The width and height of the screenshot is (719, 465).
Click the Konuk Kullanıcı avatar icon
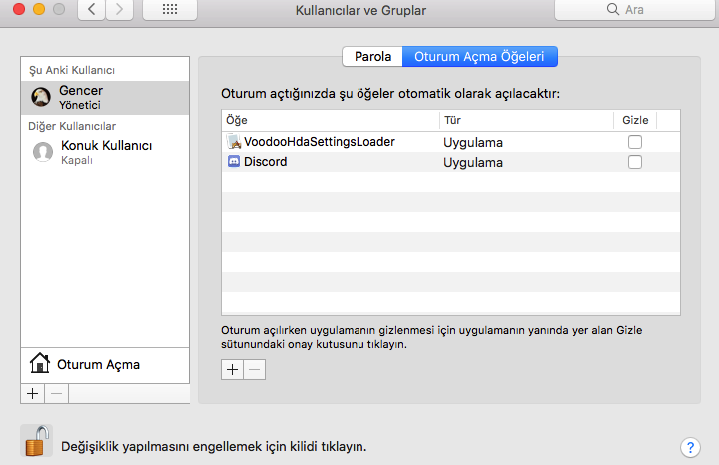click(x=43, y=152)
